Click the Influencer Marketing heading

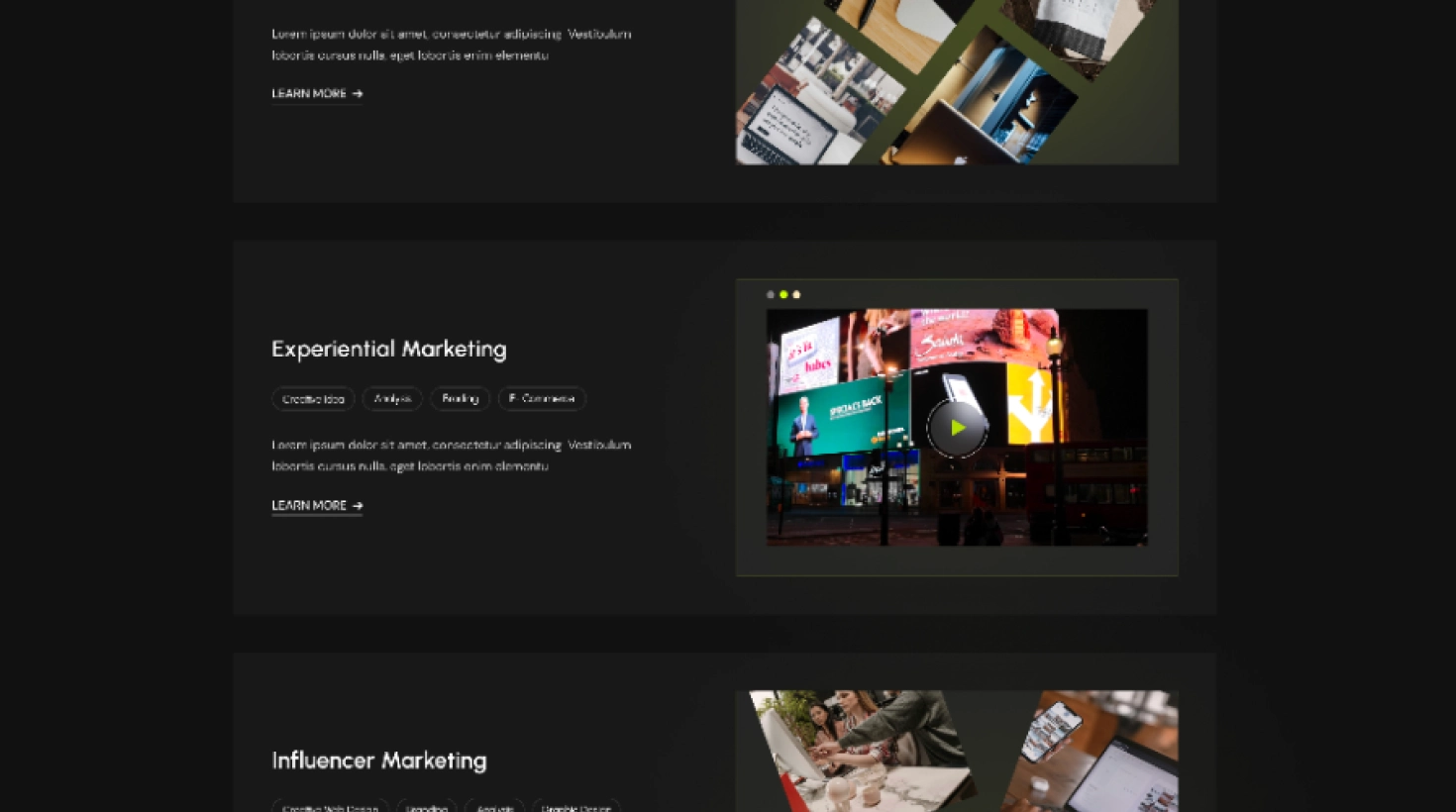point(379,761)
